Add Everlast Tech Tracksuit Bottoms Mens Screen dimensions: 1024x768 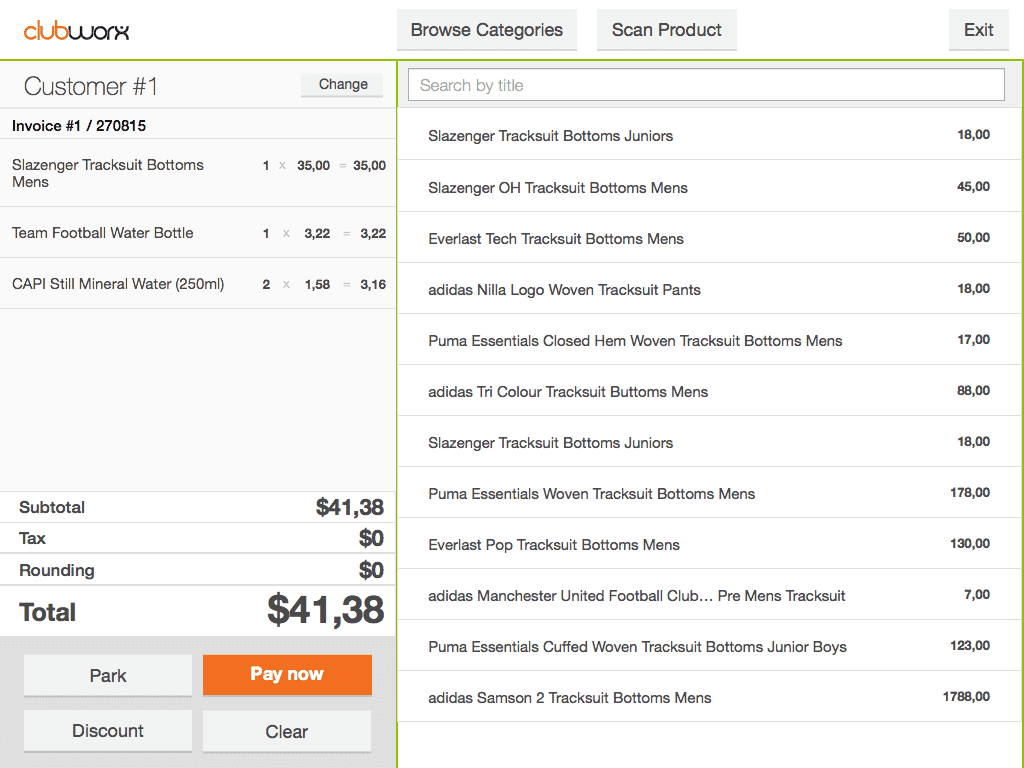[709, 238]
